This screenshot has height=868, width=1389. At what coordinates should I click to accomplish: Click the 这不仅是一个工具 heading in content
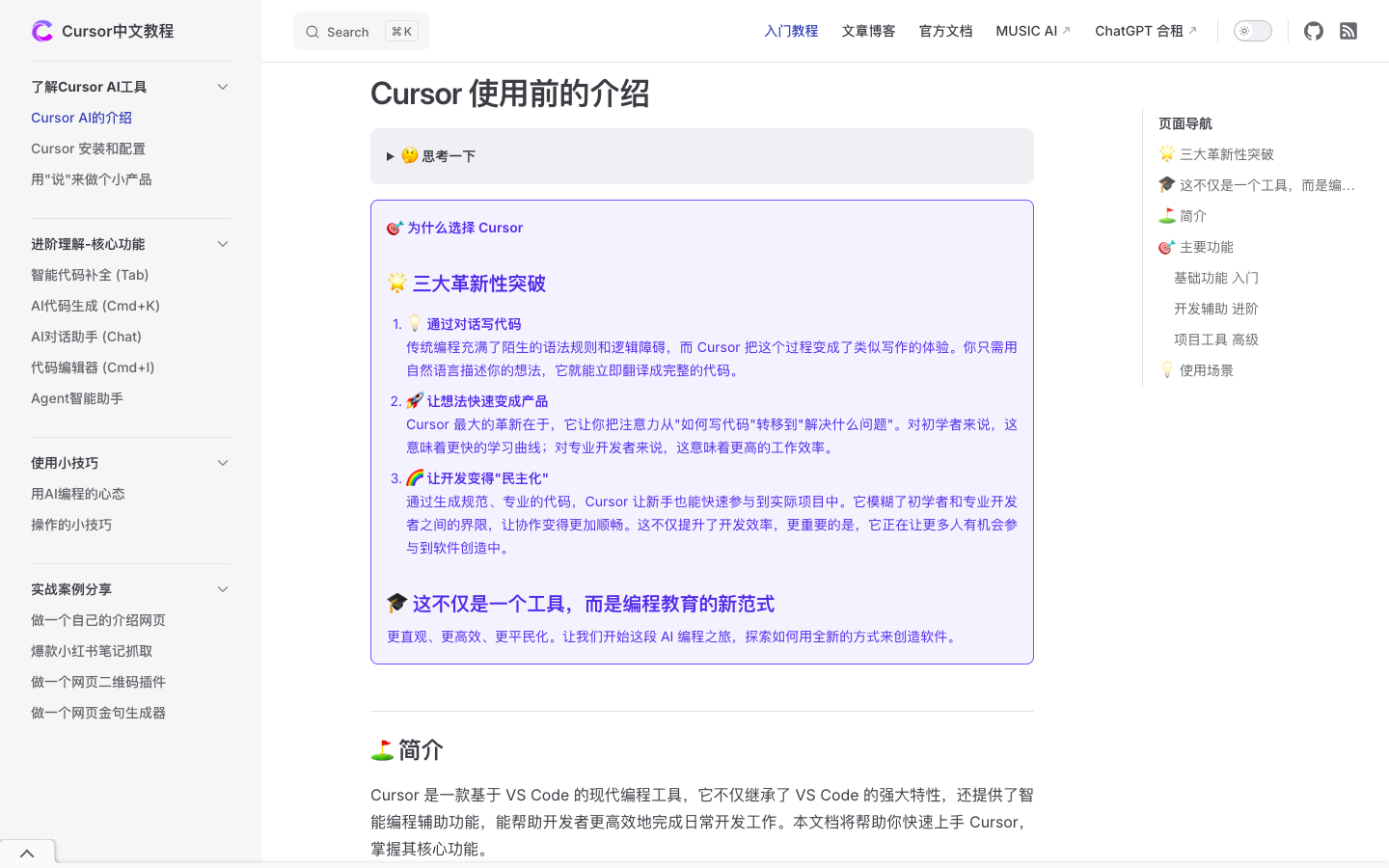[x=581, y=604]
